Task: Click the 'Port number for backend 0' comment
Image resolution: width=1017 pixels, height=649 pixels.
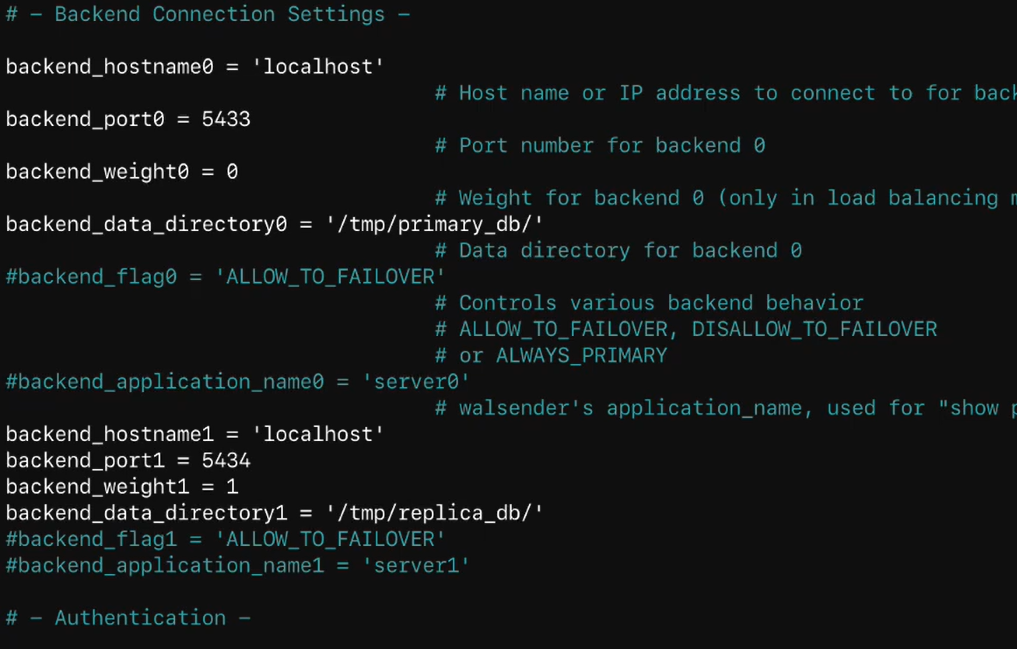Action: [600, 146]
